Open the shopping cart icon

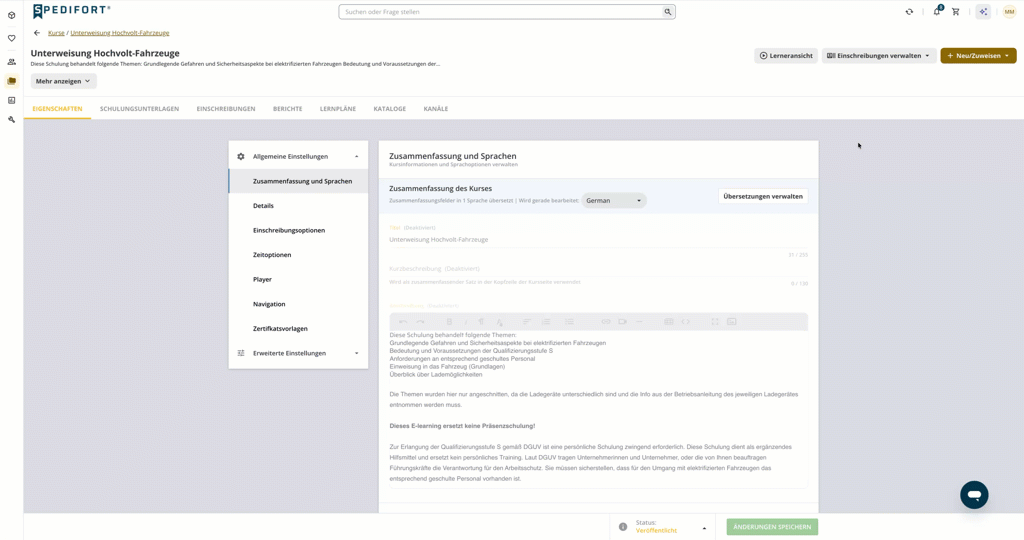point(955,12)
